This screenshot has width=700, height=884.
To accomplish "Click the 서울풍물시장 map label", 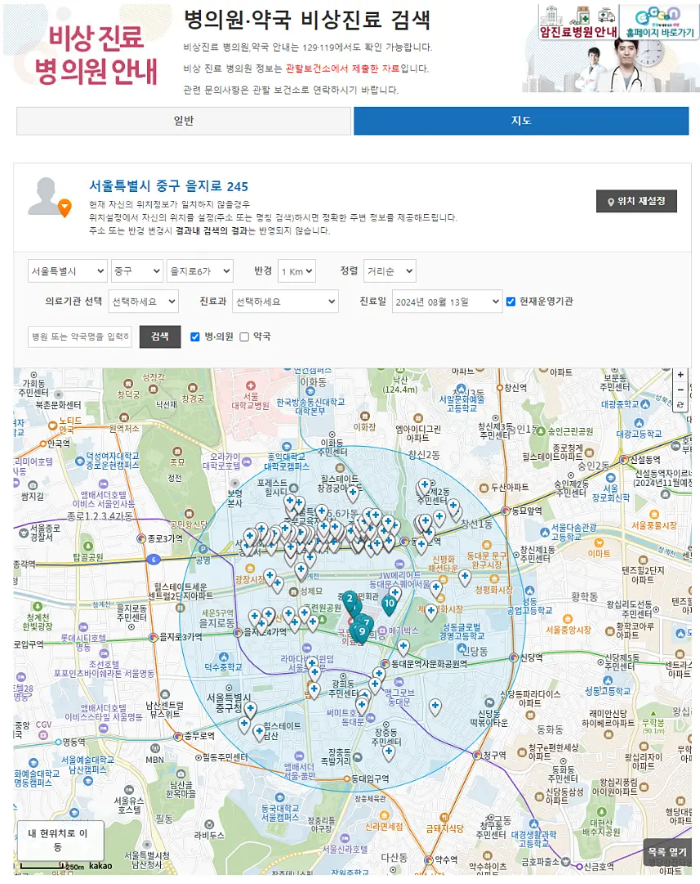I will 654,525.
